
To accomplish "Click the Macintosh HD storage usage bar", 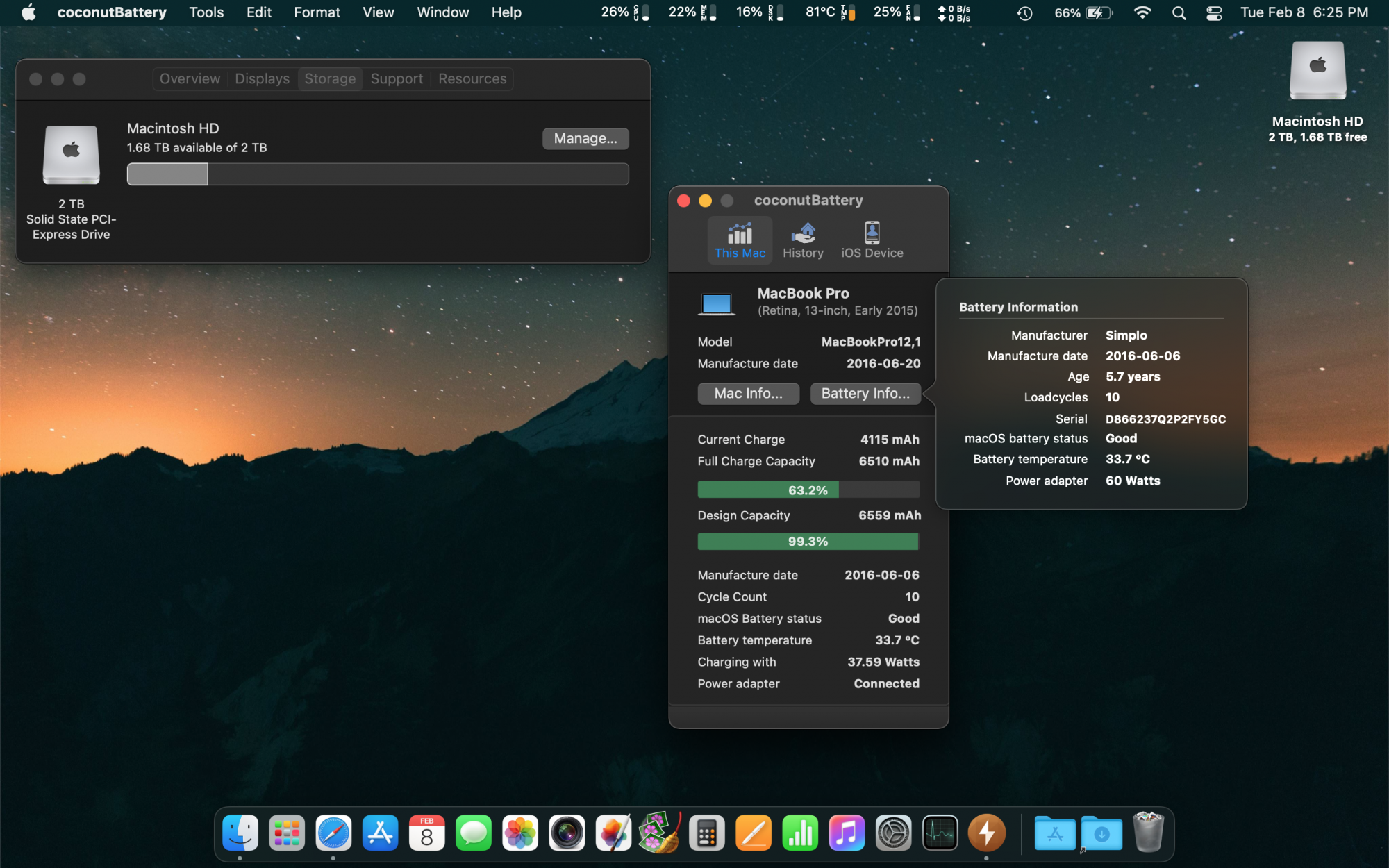I will [x=378, y=174].
